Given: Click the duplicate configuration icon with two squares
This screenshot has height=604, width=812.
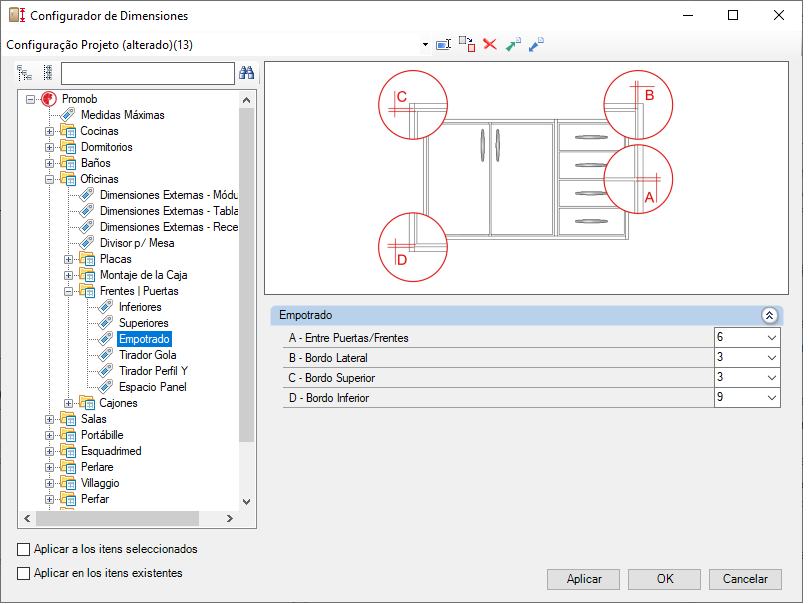Looking at the screenshot, I should coord(467,45).
